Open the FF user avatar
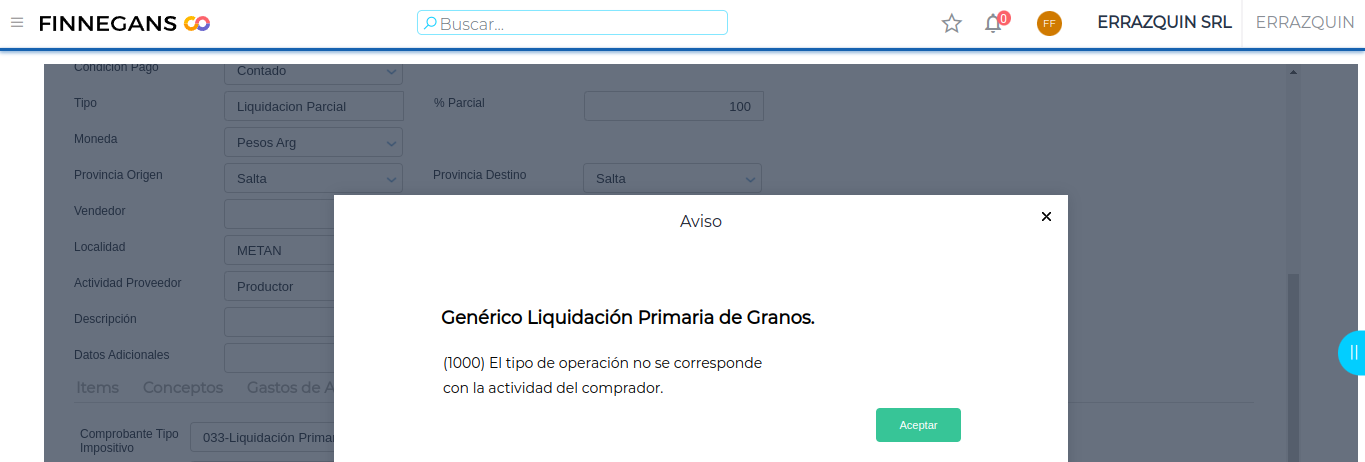The width and height of the screenshot is (1365, 462). pos(1049,23)
